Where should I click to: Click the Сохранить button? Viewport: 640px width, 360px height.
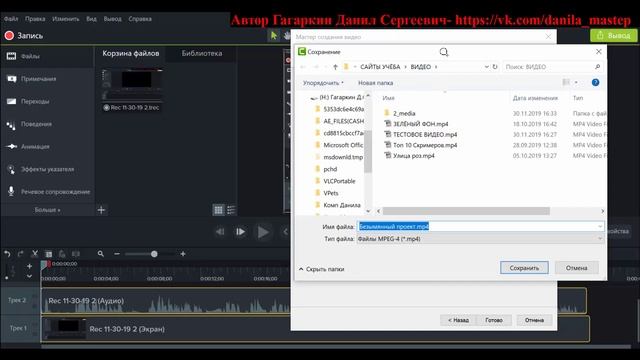tap(524, 268)
